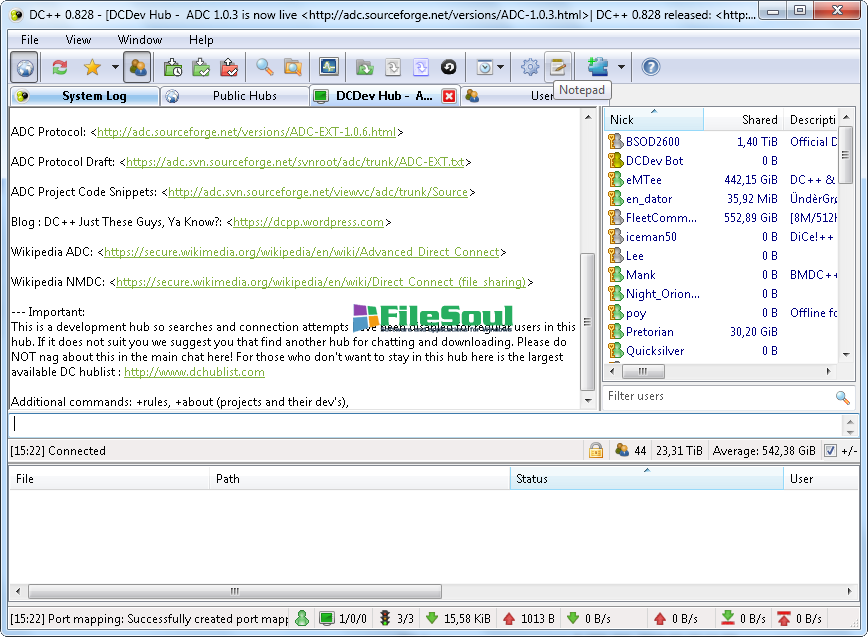Sort transfers by Status column header
Screen dimensions: 868x637
click(x=647, y=479)
